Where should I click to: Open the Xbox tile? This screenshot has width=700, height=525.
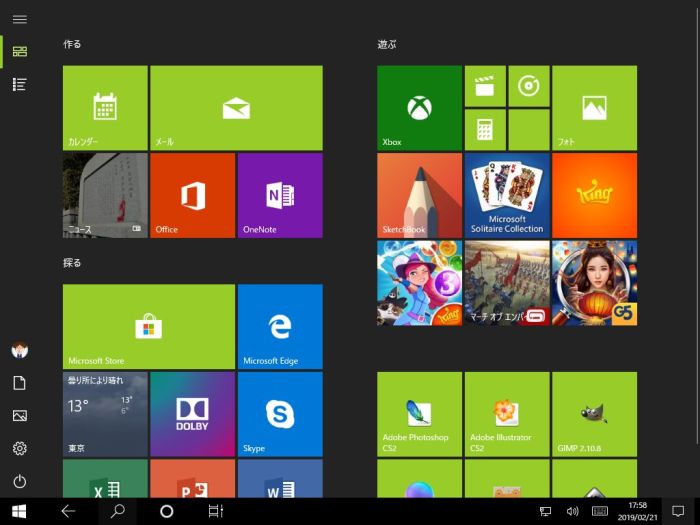click(x=419, y=108)
